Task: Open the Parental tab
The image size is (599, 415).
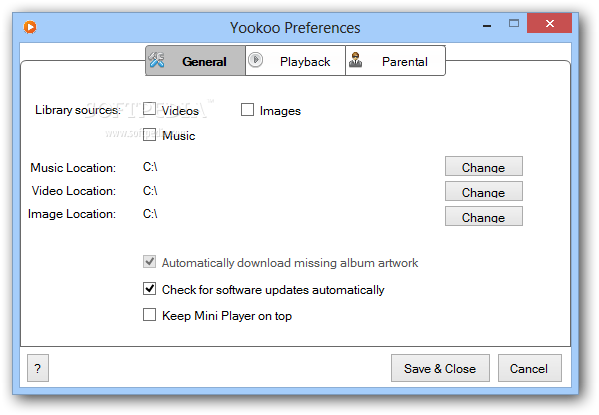Action: 395,61
